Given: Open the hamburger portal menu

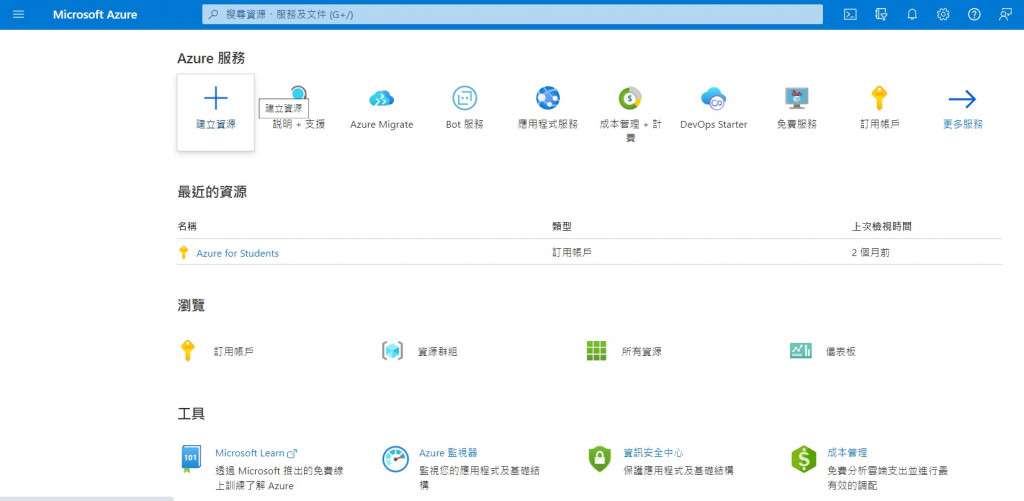Looking at the screenshot, I should click(x=18, y=14).
